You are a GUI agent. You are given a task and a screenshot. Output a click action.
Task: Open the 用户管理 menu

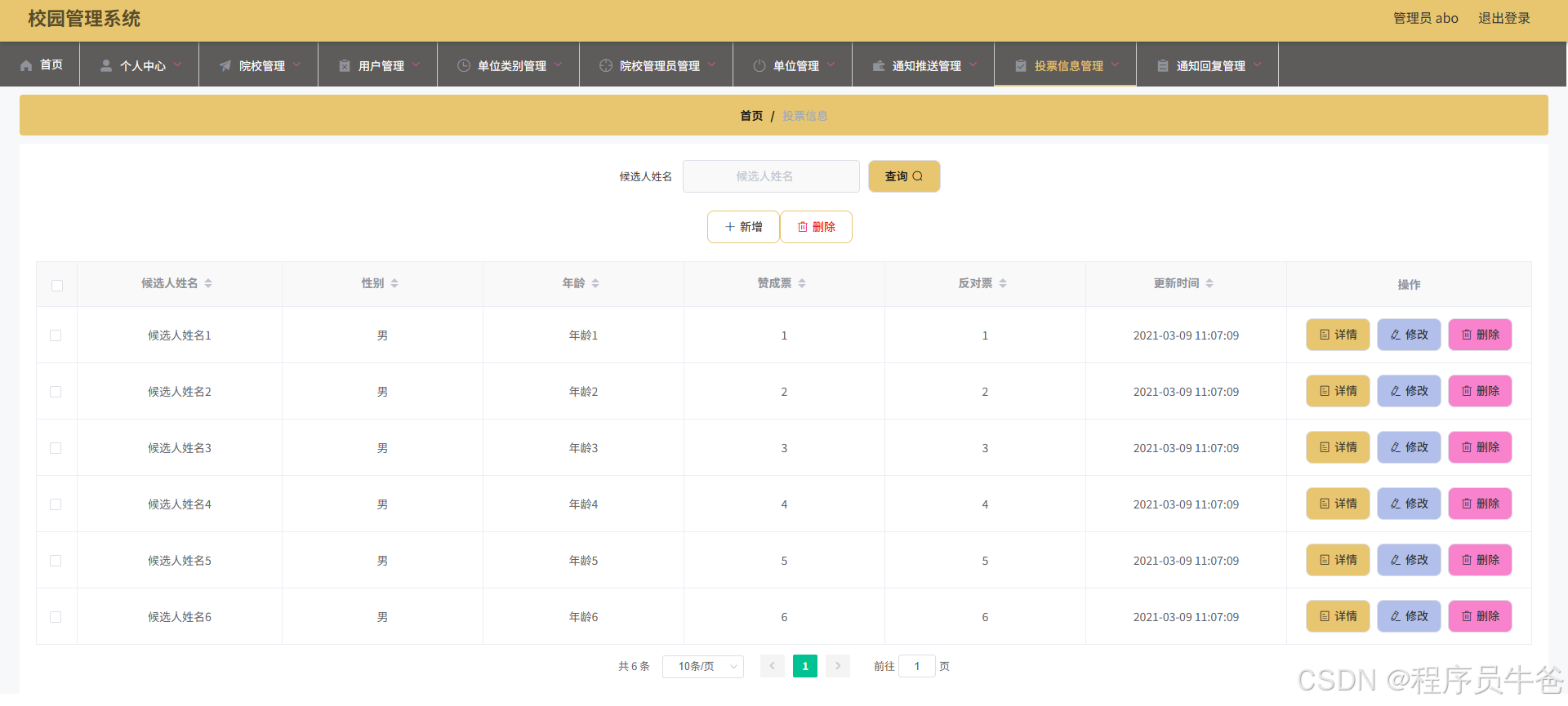pyautogui.click(x=377, y=64)
